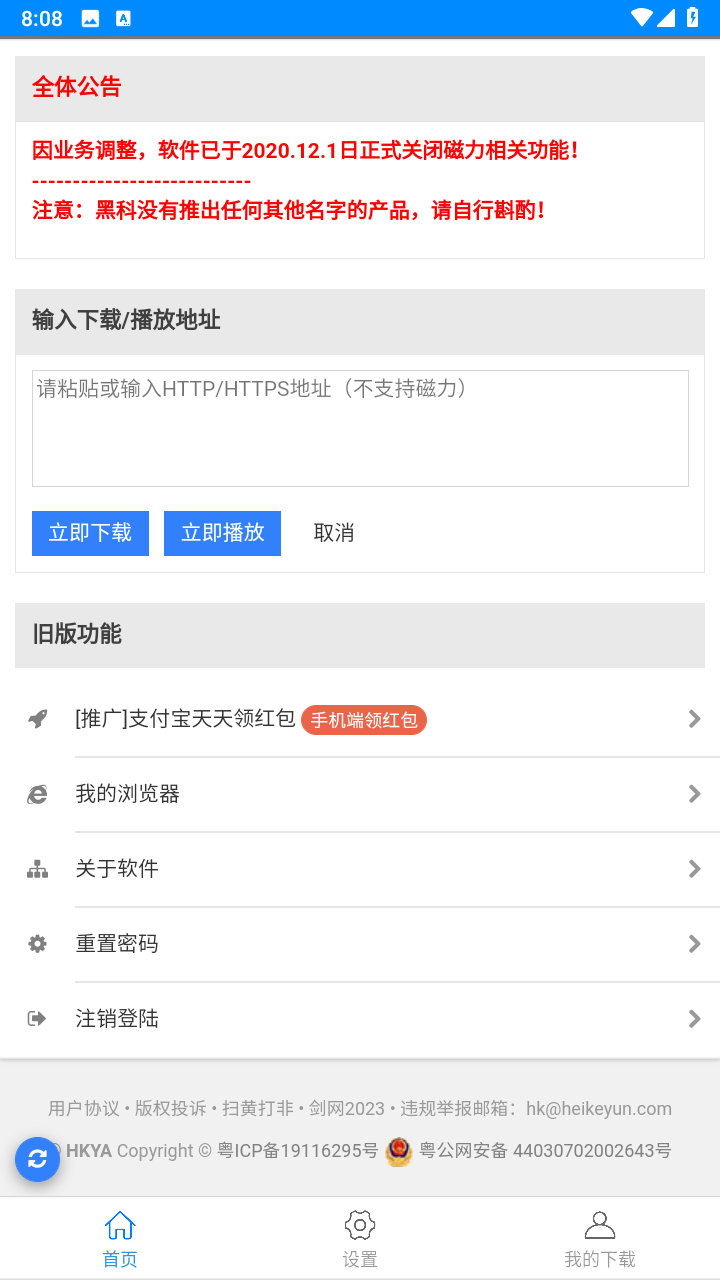The height and width of the screenshot is (1280, 720).
Task: Click the logout icon beside 注销登陆
Action: point(38,1019)
